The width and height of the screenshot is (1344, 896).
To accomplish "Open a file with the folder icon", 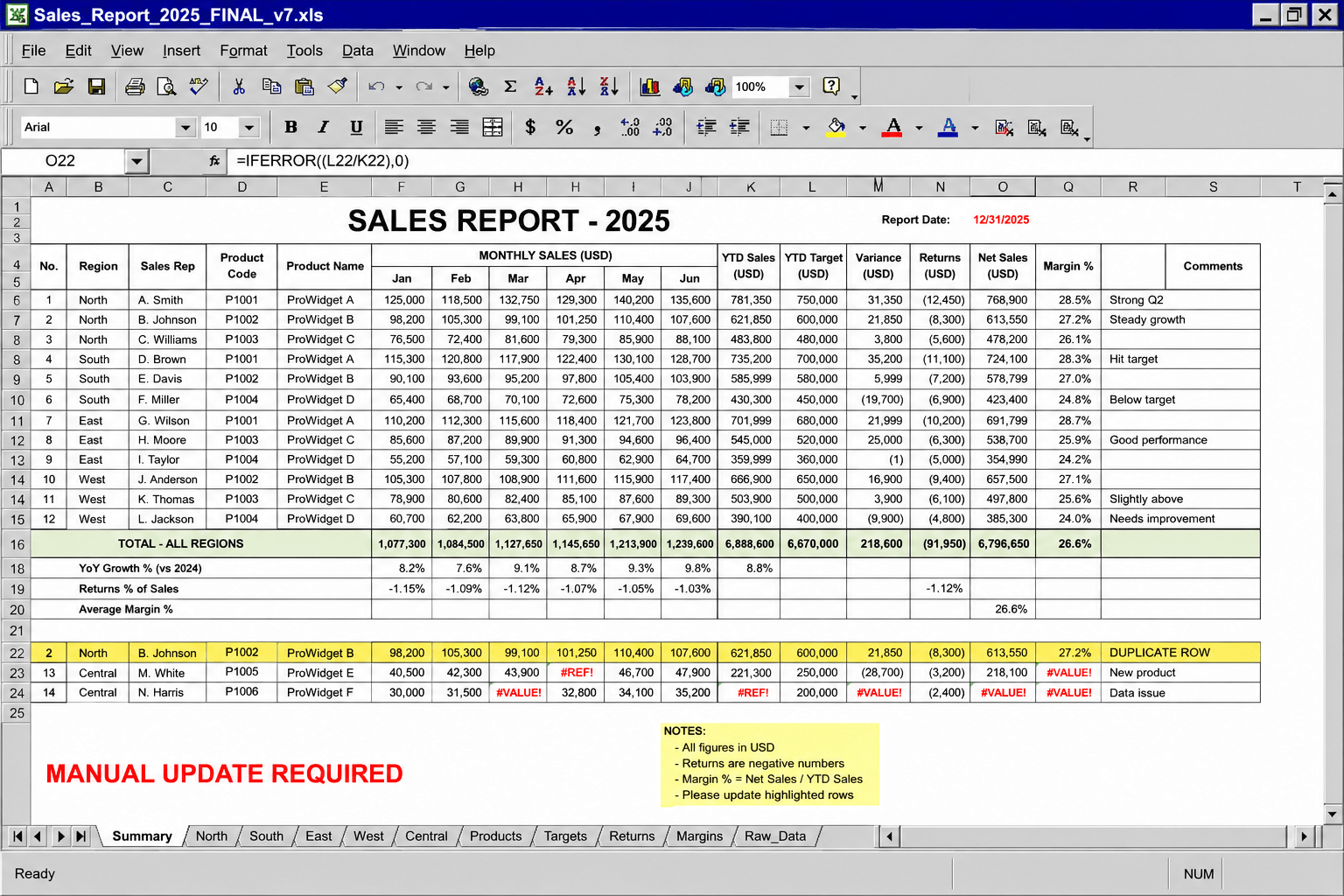I will 64,86.
